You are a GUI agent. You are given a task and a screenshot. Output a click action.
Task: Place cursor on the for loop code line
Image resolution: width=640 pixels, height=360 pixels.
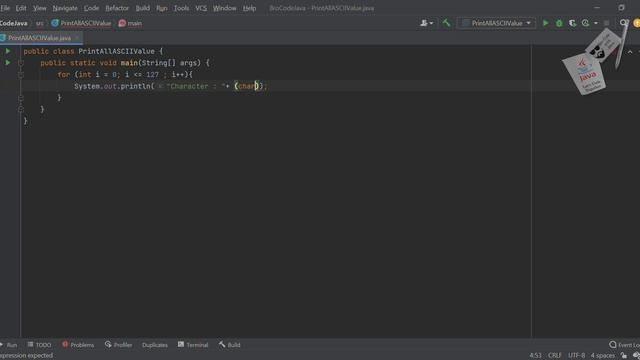(124, 75)
